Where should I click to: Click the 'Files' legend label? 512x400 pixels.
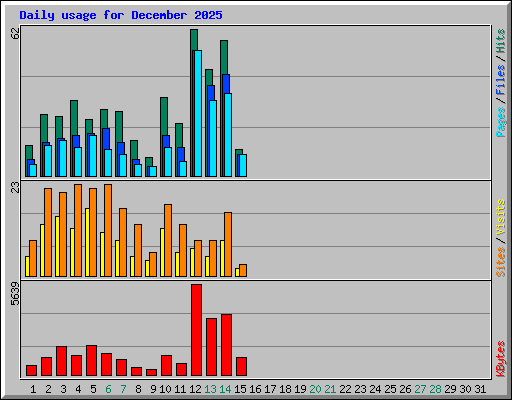click(x=501, y=80)
